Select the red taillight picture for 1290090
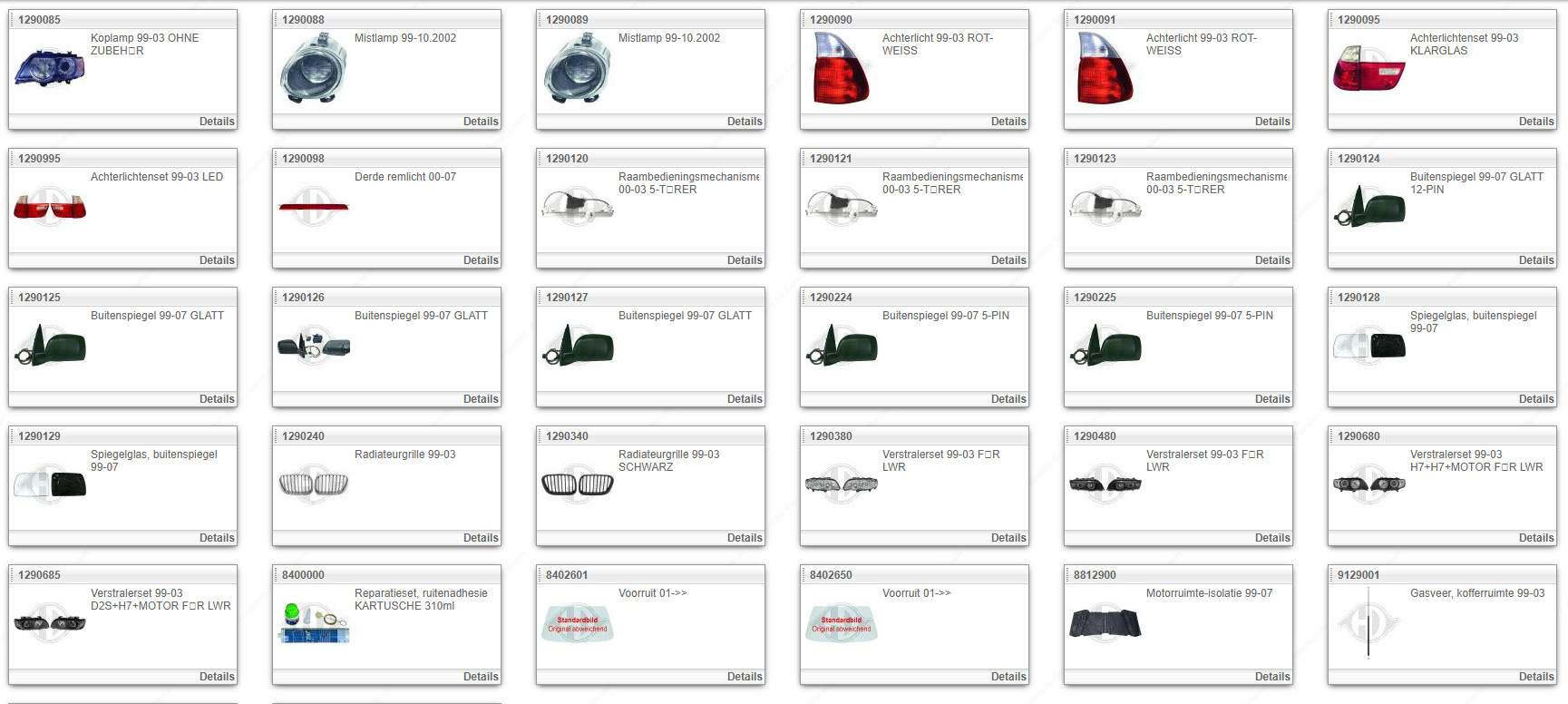The image size is (1568, 704). coord(841,68)
